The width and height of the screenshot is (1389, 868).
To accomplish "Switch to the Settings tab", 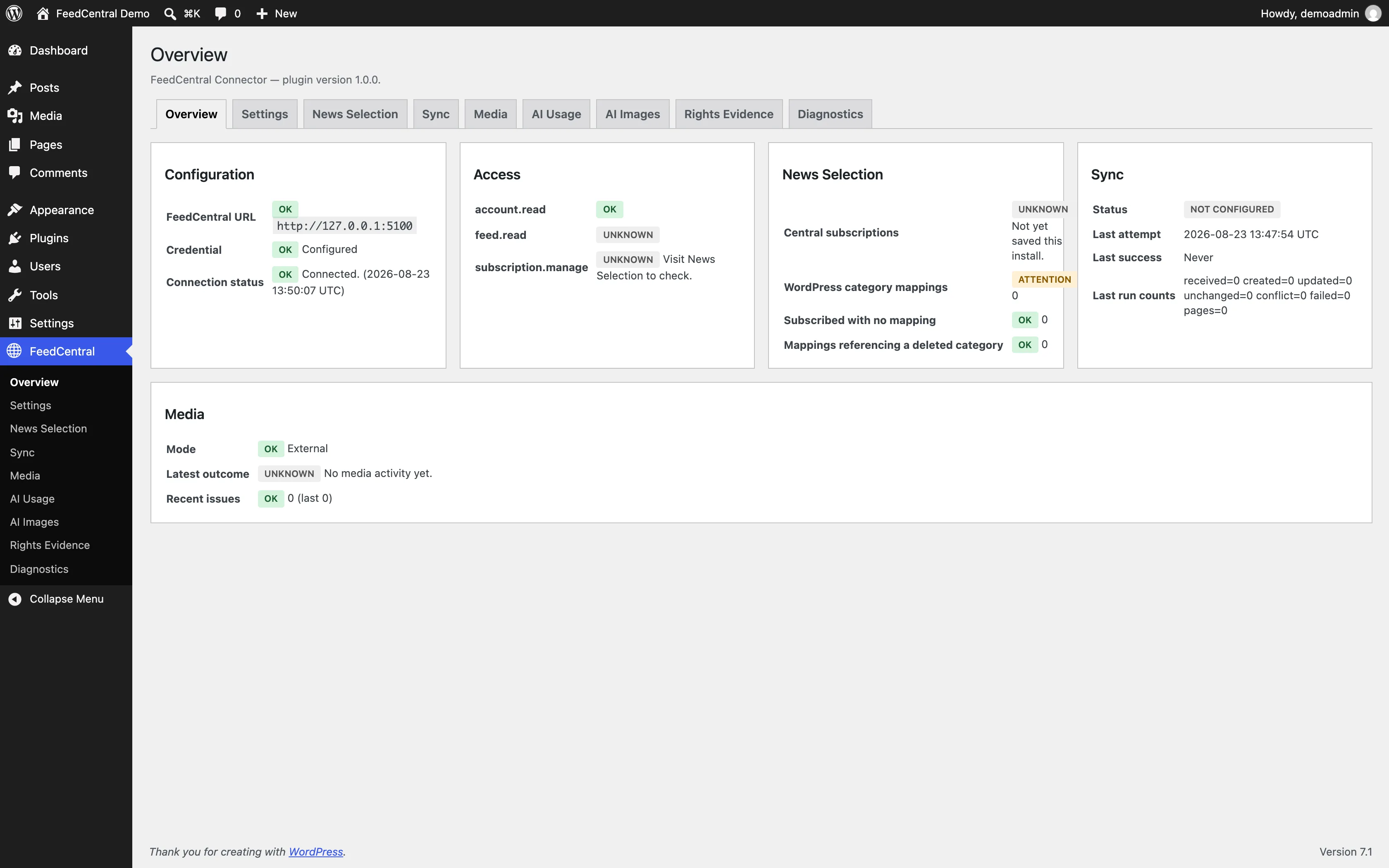I will coord(265,114).
